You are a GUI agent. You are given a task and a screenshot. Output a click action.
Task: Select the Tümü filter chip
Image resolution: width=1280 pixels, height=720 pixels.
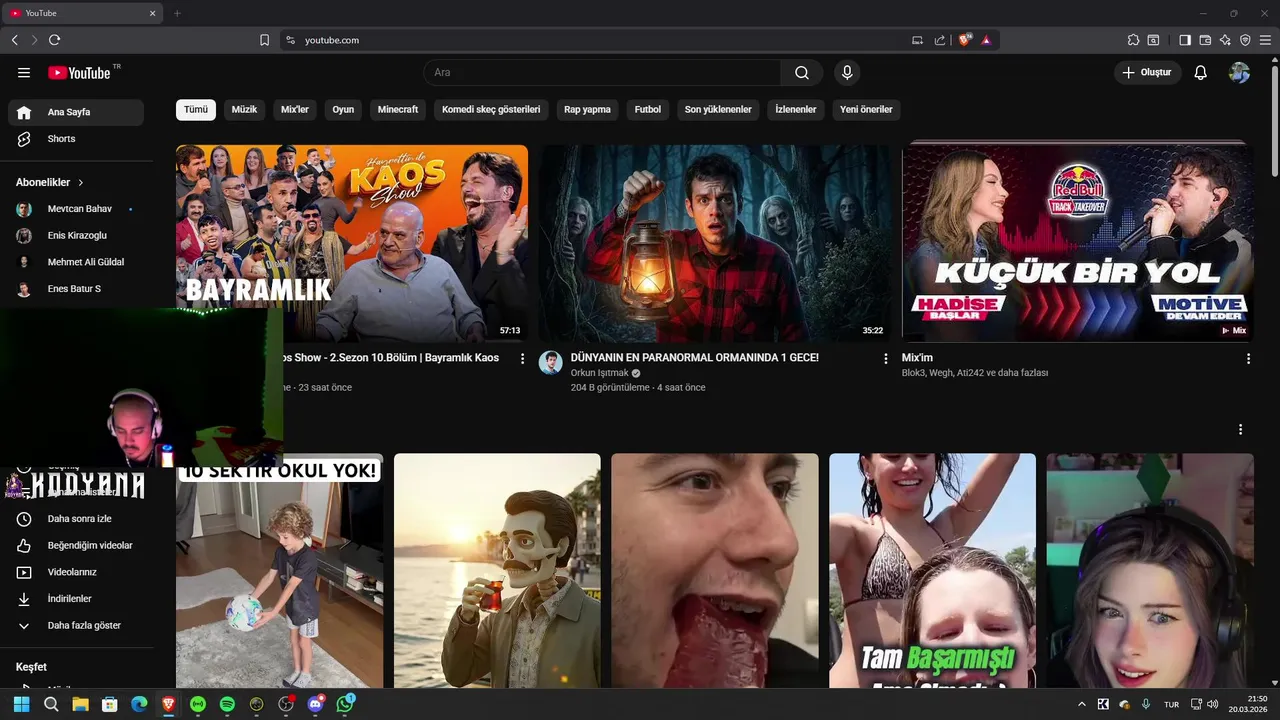pyautogui.click(x=196, y=109)
